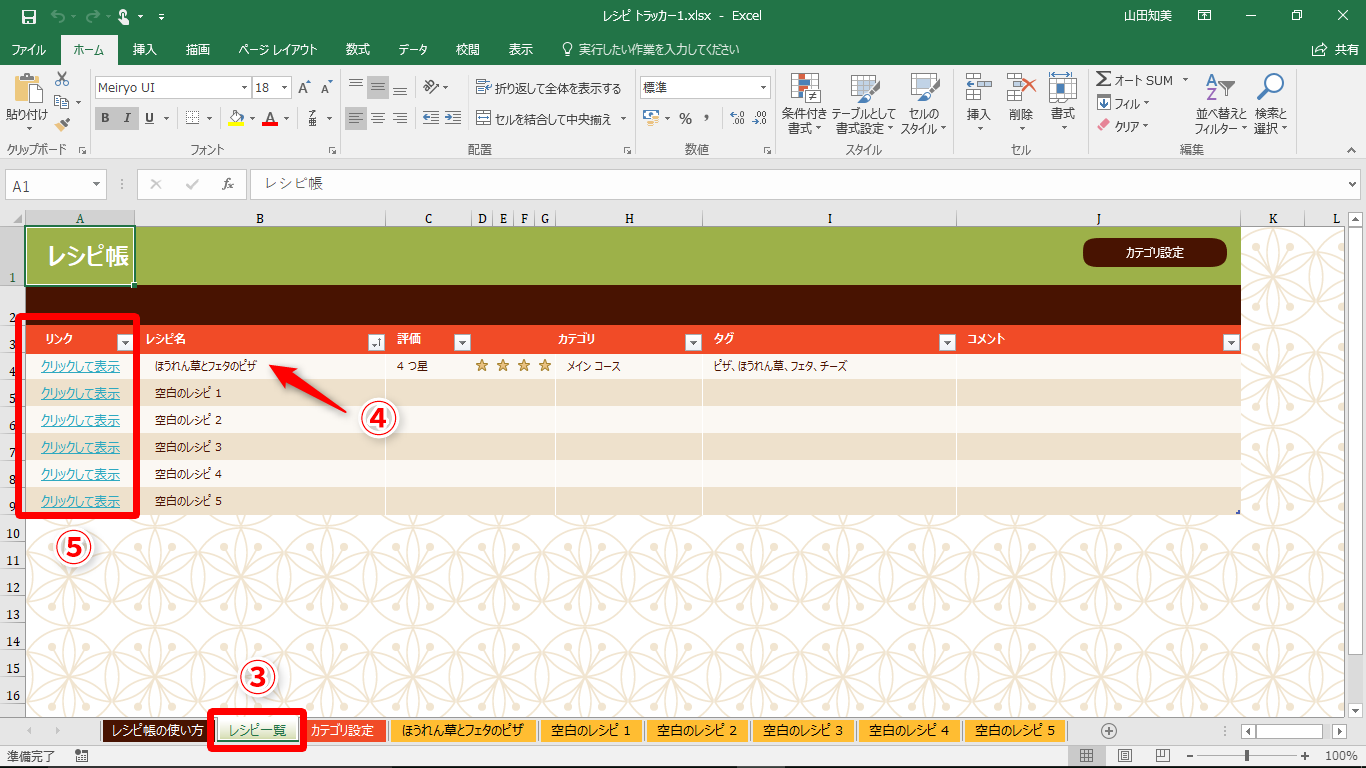Select Normal view in status bar
The width and height of the screenshot is (1366, 768).
click(1086, 755)
